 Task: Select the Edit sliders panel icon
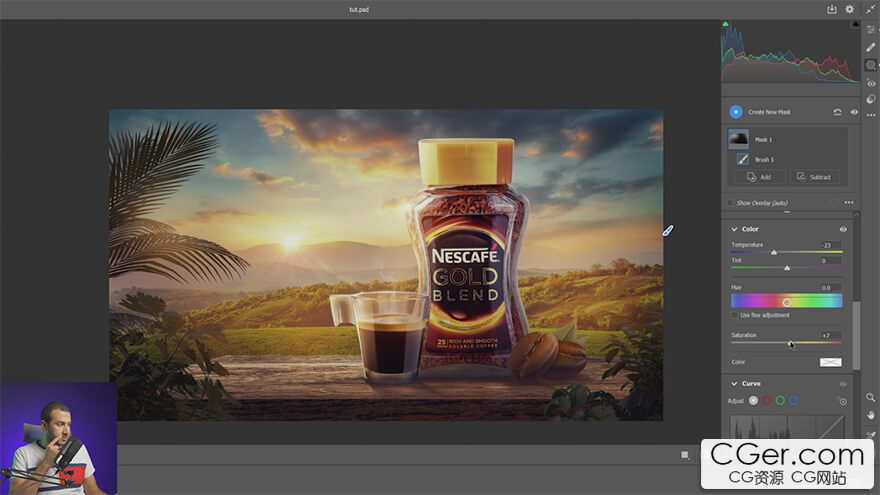click(x=870, y=30)
